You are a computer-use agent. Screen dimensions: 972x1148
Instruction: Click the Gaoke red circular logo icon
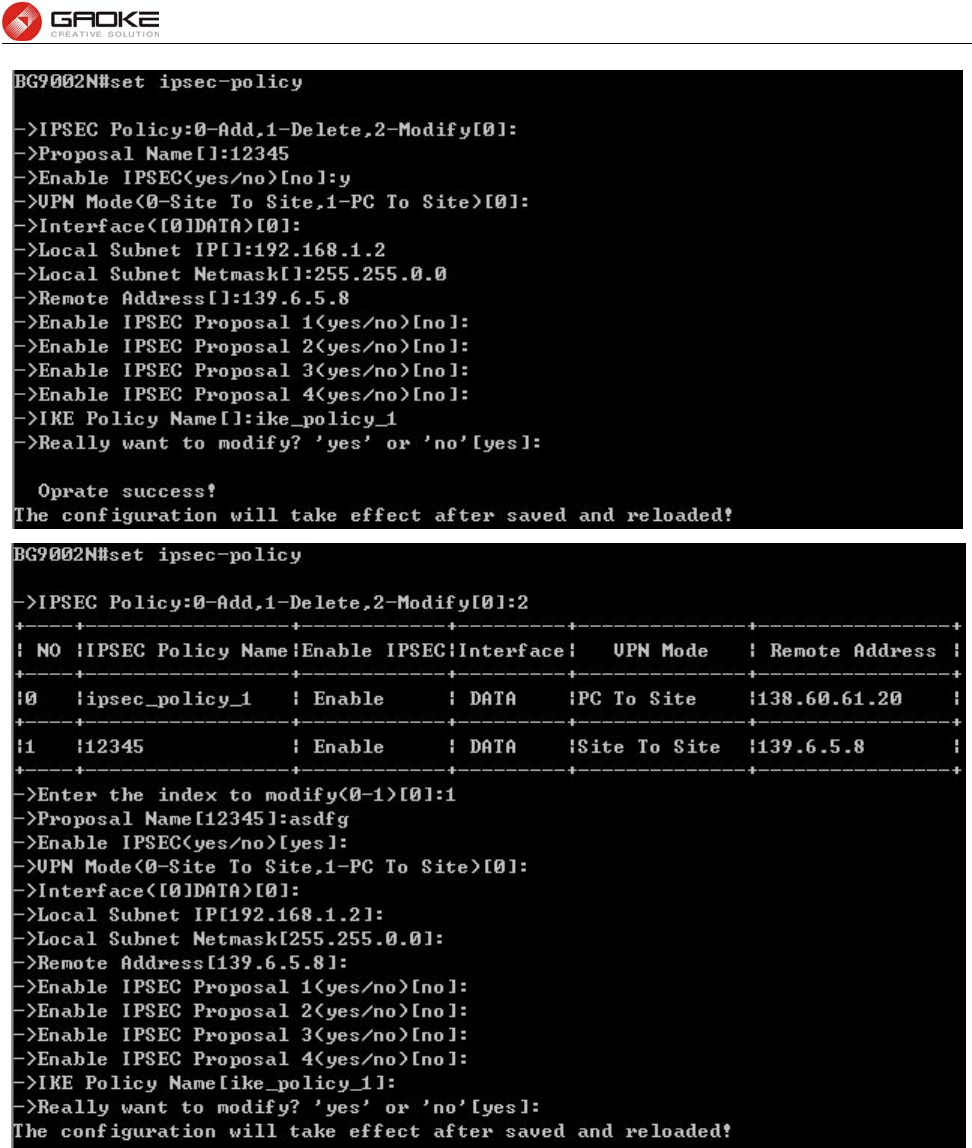click(x=22, y=21)
